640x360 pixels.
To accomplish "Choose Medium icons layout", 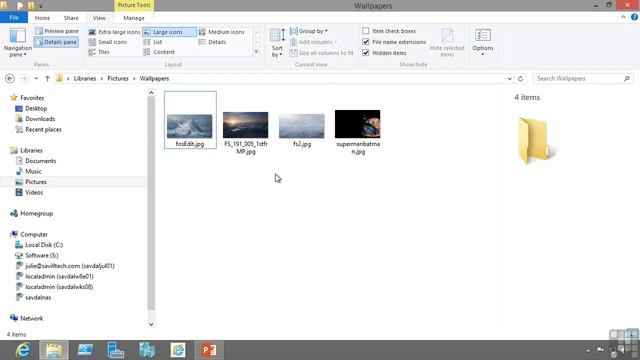I will tap(222, 32).
